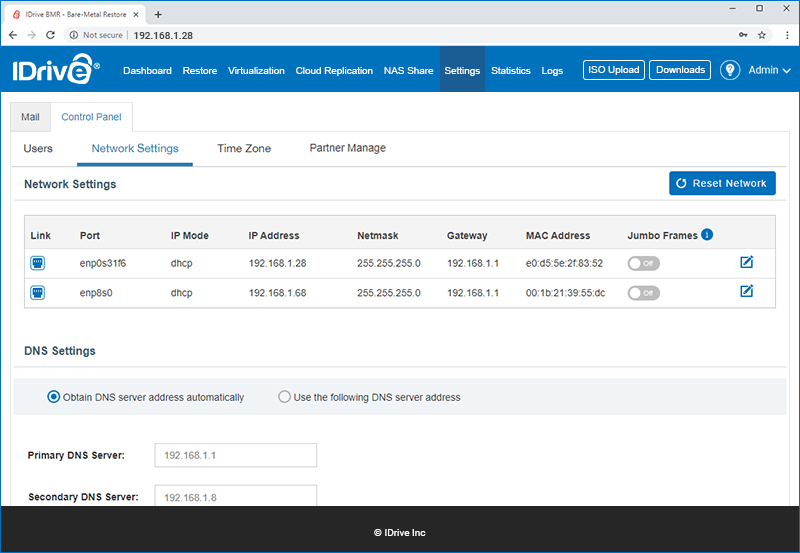The width and height of the screenshot is (800, 553).
Task: Reload the page in the browser
Action: click(50, 35)
